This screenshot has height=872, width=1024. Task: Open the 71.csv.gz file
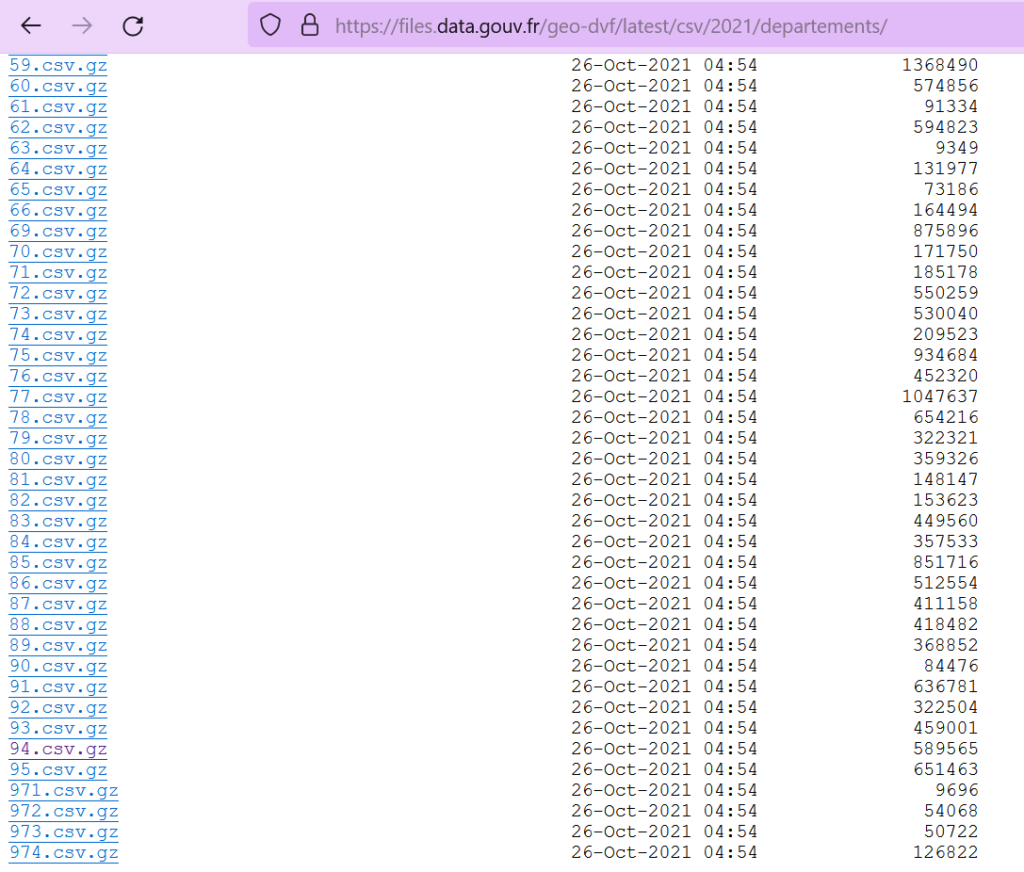[x=58, y=272]
